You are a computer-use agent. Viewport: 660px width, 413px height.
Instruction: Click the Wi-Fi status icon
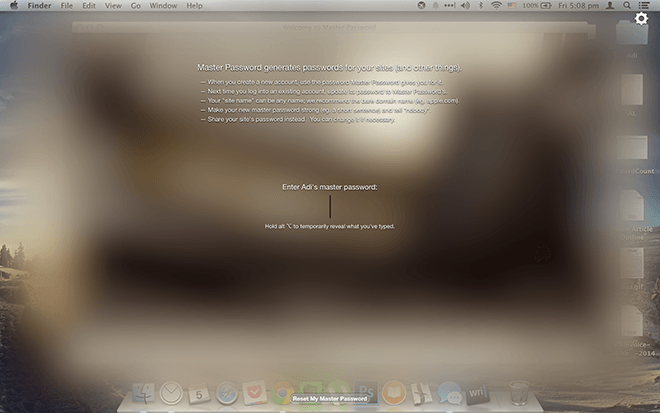[x=496, y=5]
